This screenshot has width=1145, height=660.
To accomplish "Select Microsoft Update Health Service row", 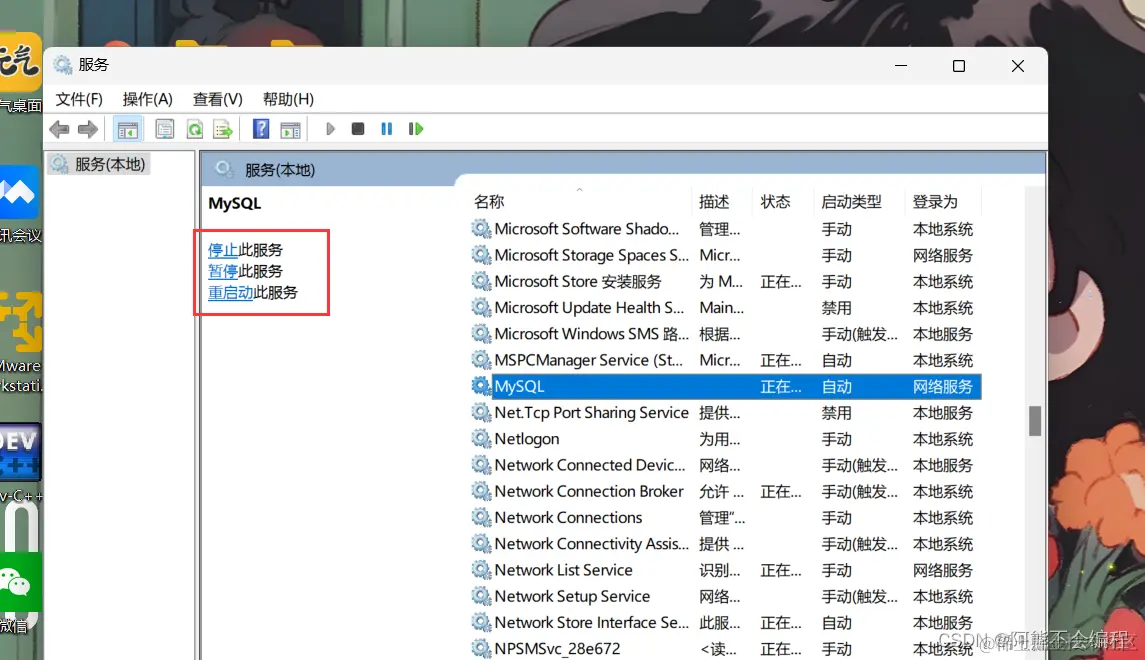I will 725,308.
